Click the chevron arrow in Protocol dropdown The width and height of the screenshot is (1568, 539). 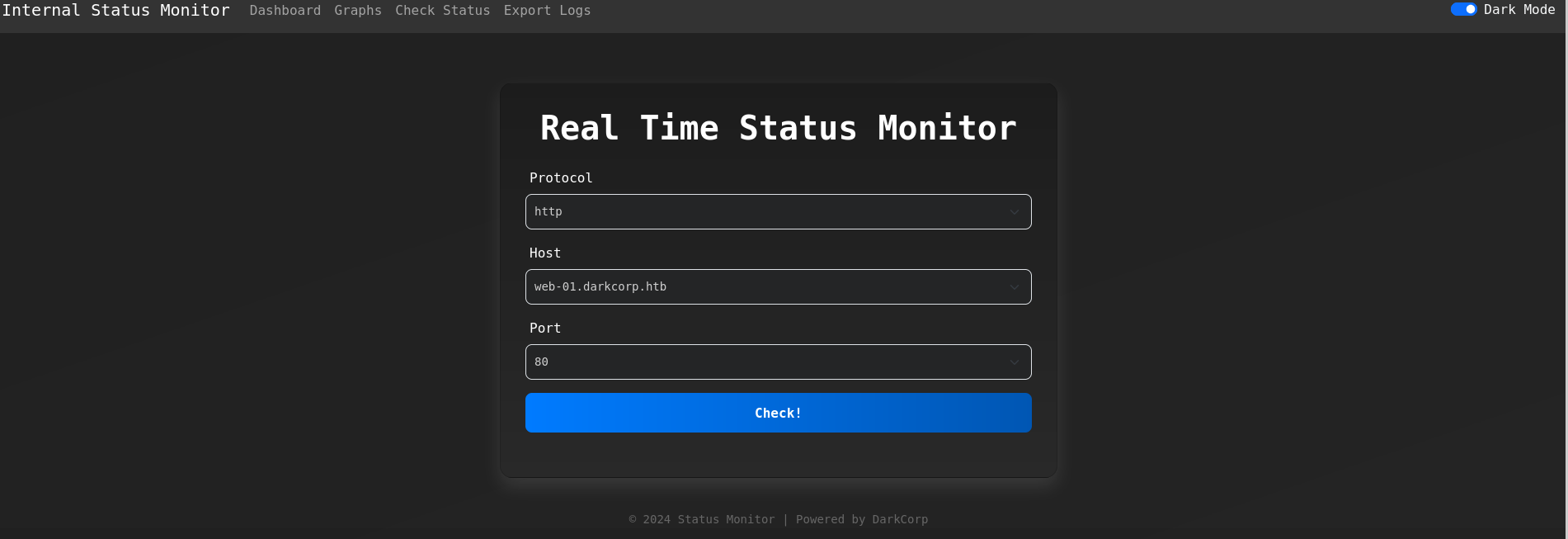click(x=1015, y=212)
